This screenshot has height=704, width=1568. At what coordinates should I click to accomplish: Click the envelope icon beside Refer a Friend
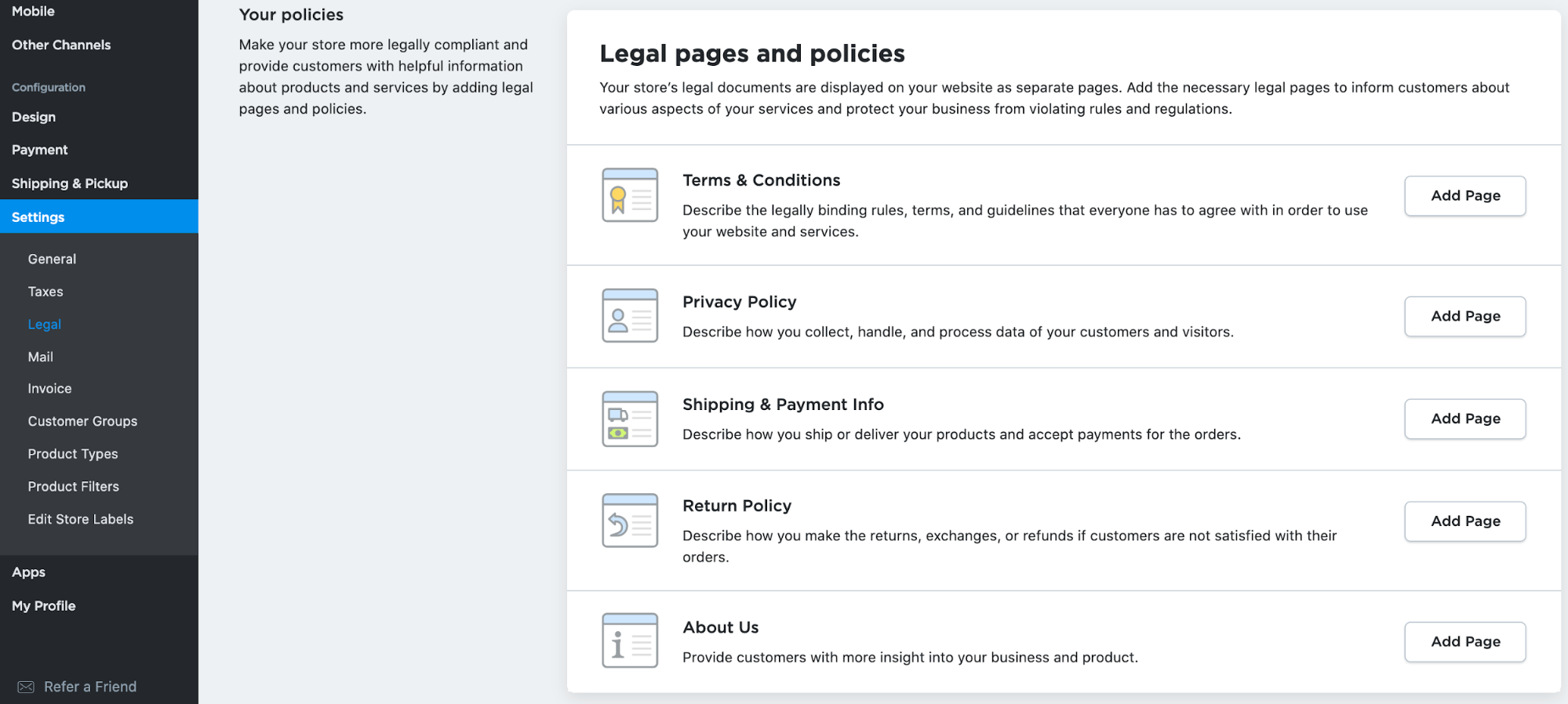(26, 687)
